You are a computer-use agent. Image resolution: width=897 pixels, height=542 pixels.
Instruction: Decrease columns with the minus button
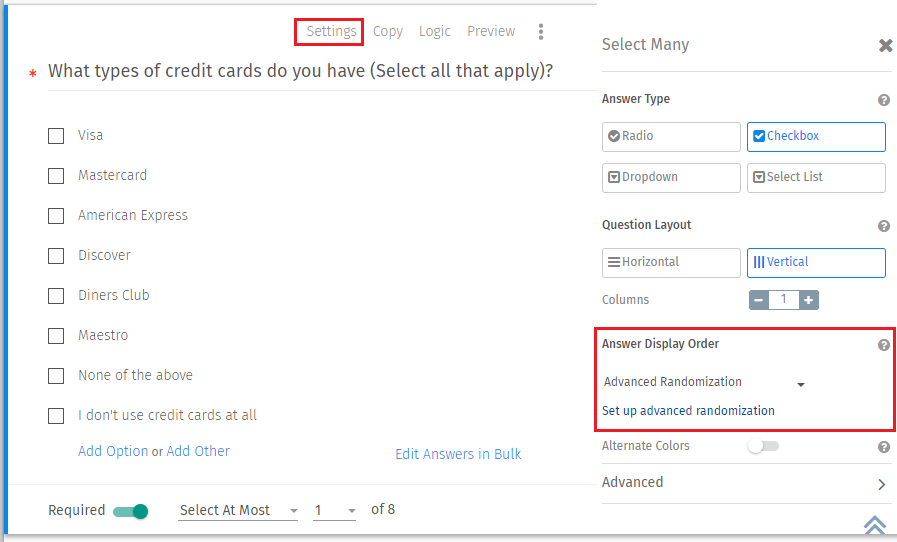click(759, 300)
